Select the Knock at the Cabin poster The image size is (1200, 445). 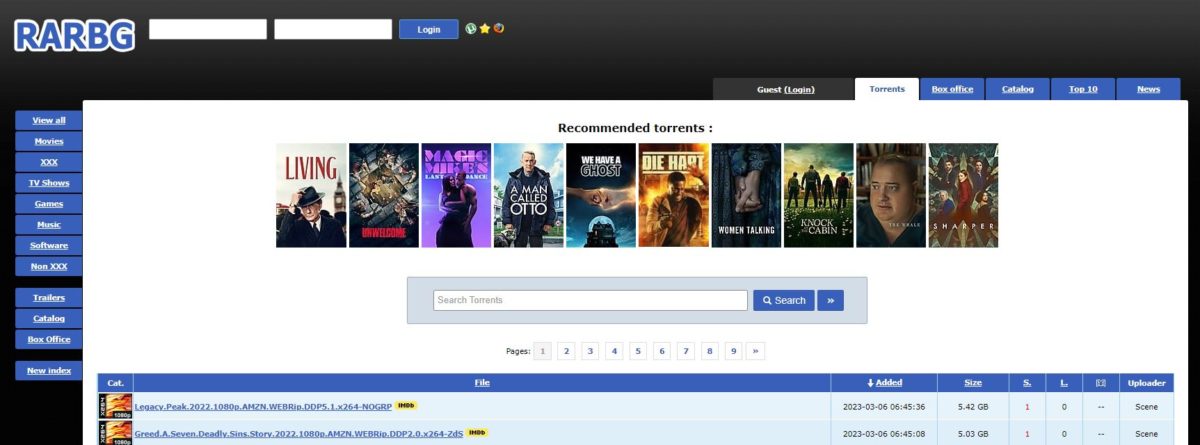tap(818, 195)
